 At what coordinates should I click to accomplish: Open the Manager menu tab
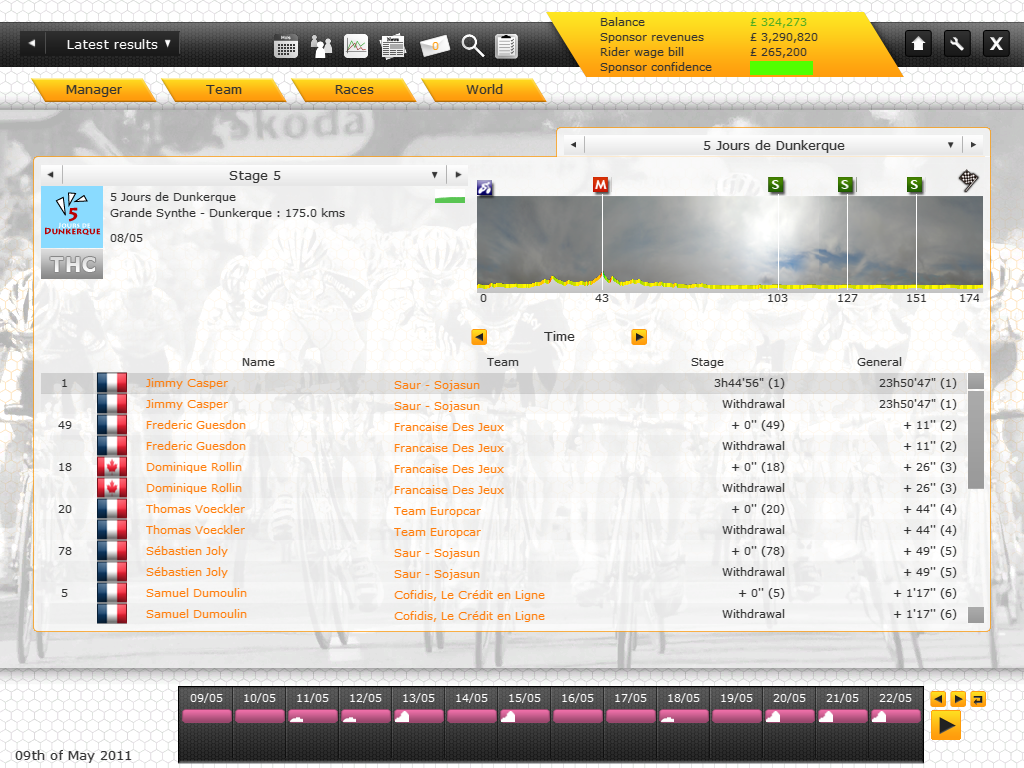click(93, 90)
